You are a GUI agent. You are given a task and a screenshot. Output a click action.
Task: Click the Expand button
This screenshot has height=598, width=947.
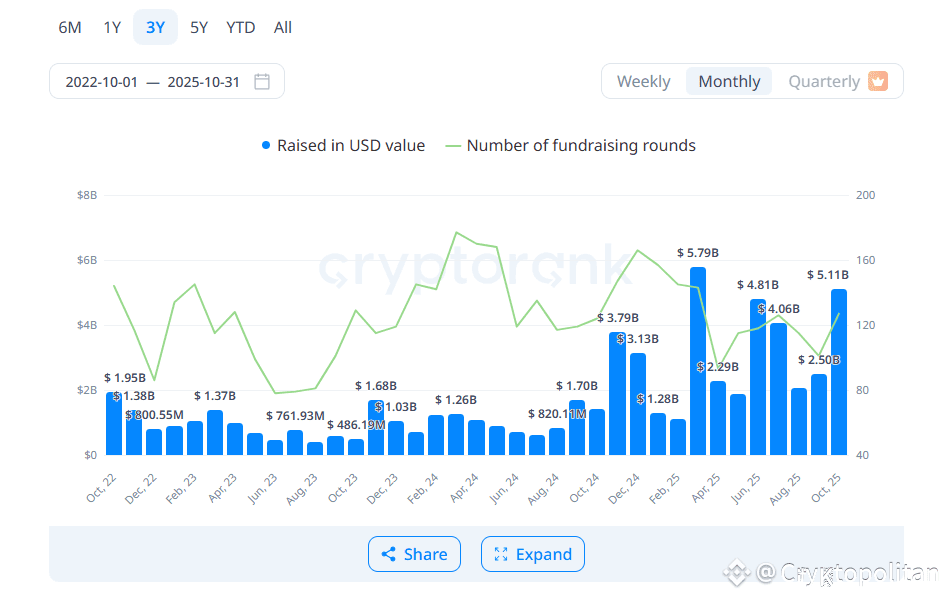pos(533,554)
